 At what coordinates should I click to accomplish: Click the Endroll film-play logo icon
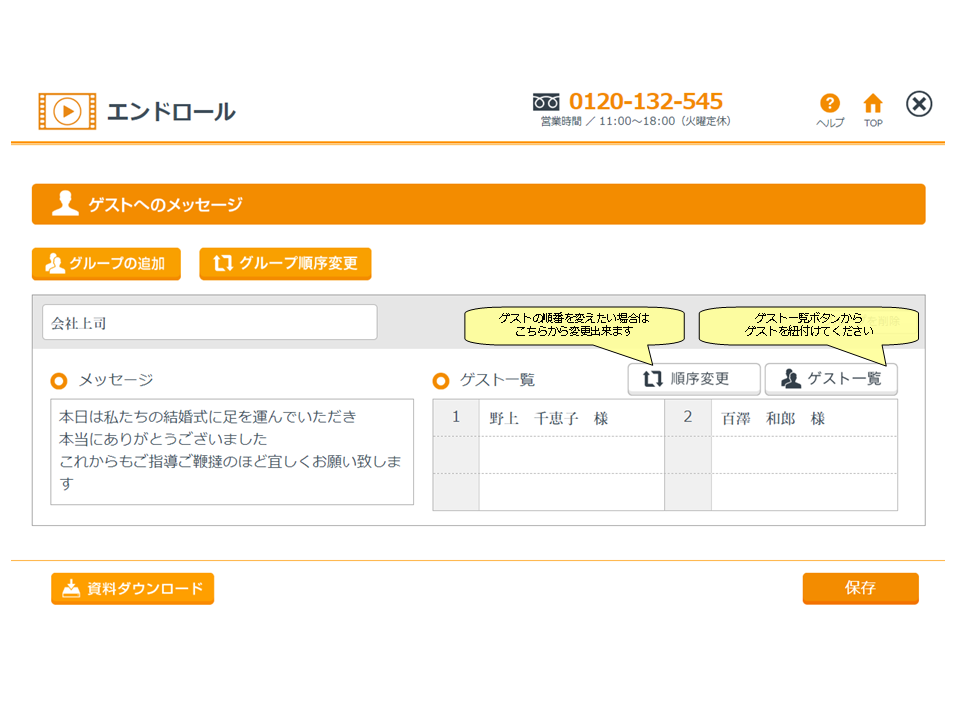(x=68, y=111)
